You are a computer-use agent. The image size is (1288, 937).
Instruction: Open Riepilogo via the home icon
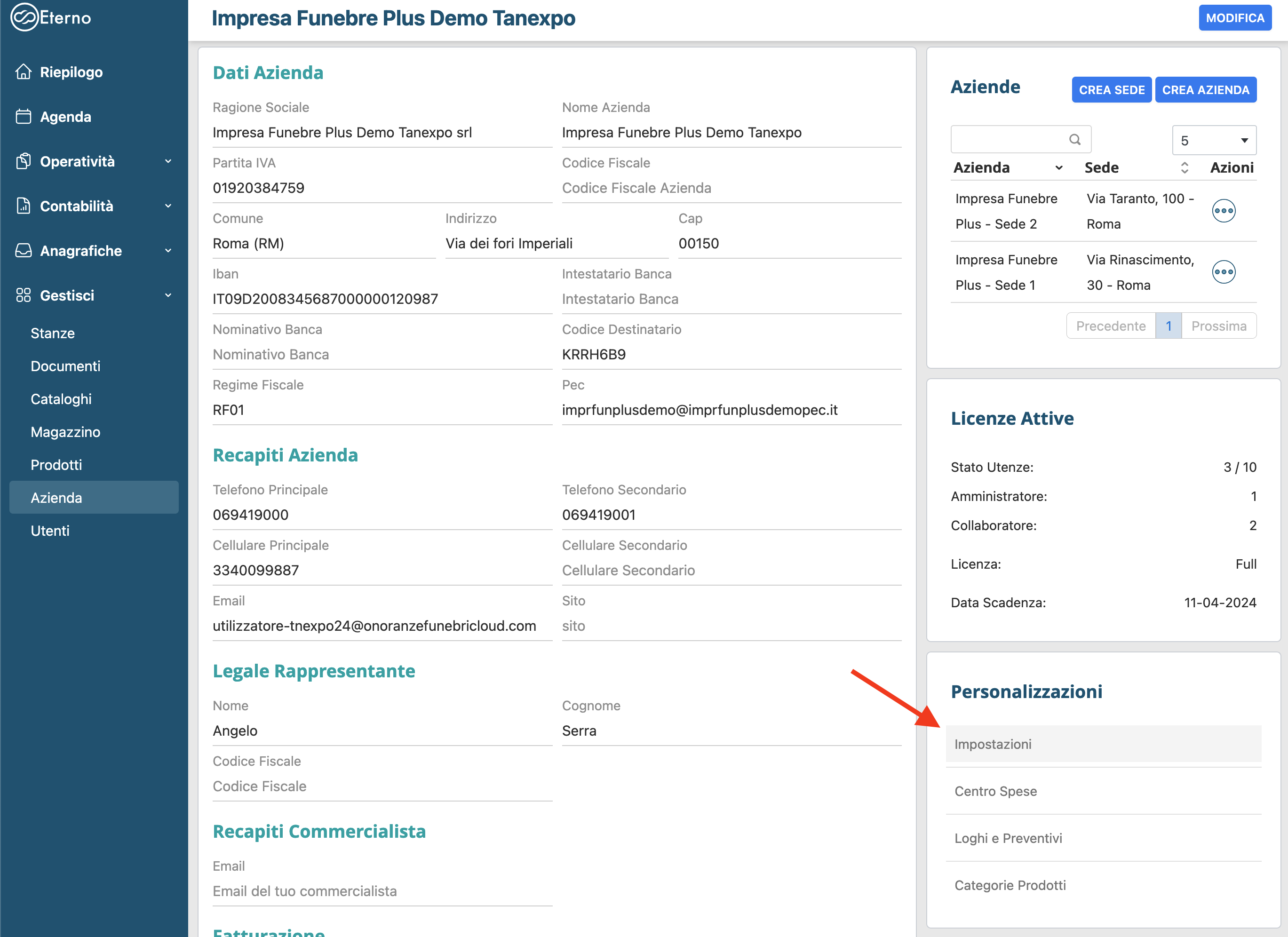click(23, 72)
